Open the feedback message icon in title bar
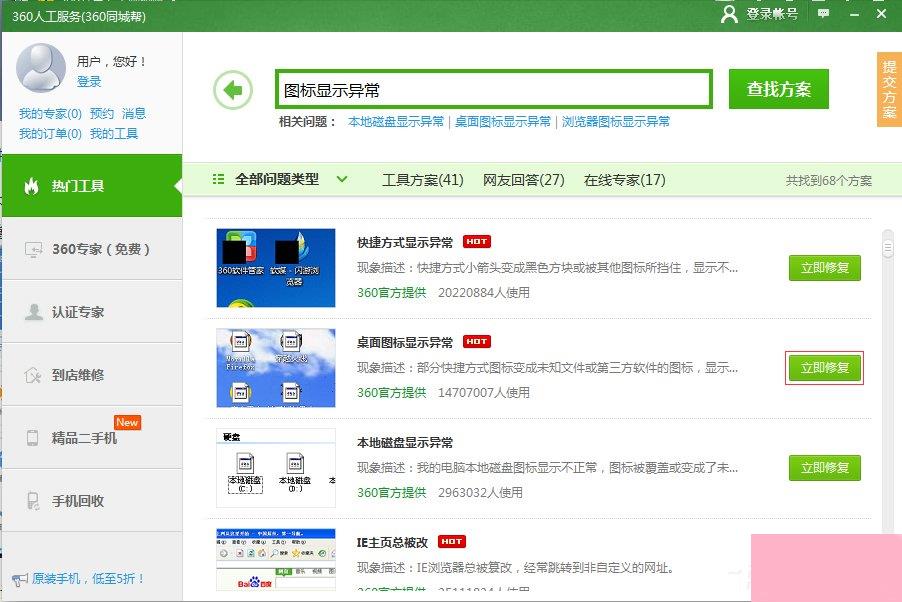 824,13
